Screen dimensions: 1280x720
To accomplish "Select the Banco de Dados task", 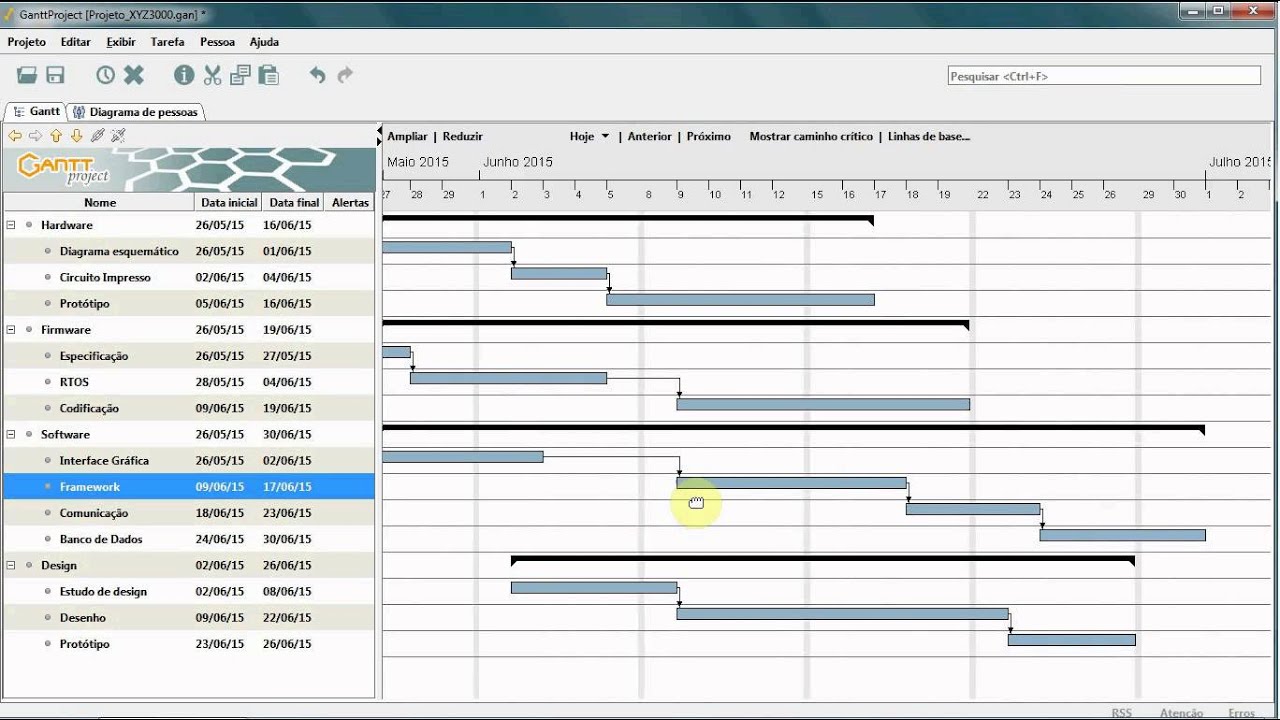I will (189, 539).
